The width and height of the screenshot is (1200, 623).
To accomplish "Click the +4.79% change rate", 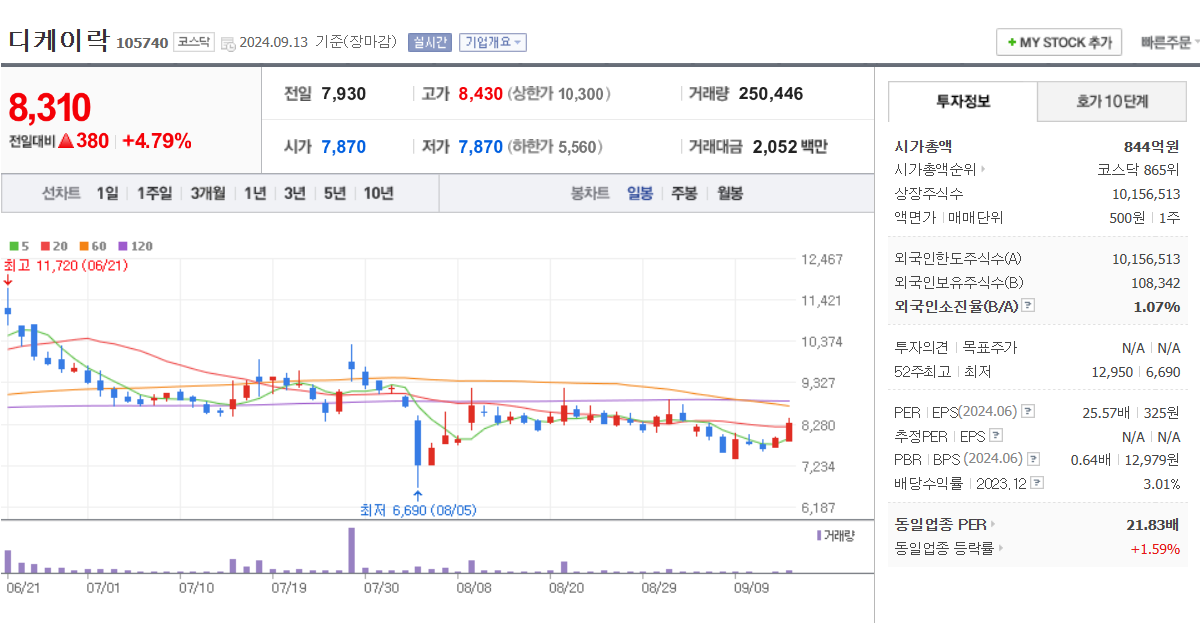I will pyautogui.click(x=157, y=141).
